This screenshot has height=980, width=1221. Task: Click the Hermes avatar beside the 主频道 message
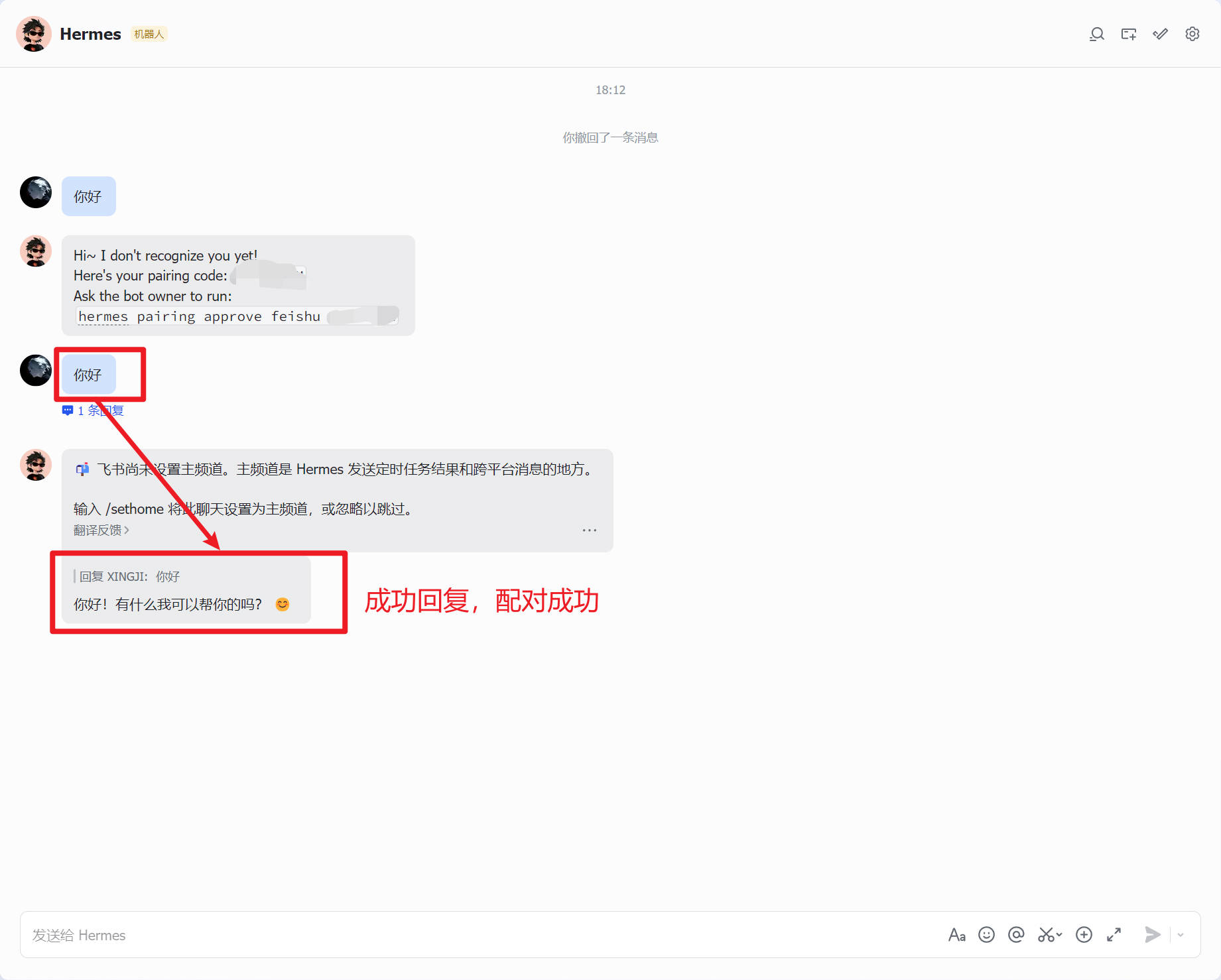36,465
